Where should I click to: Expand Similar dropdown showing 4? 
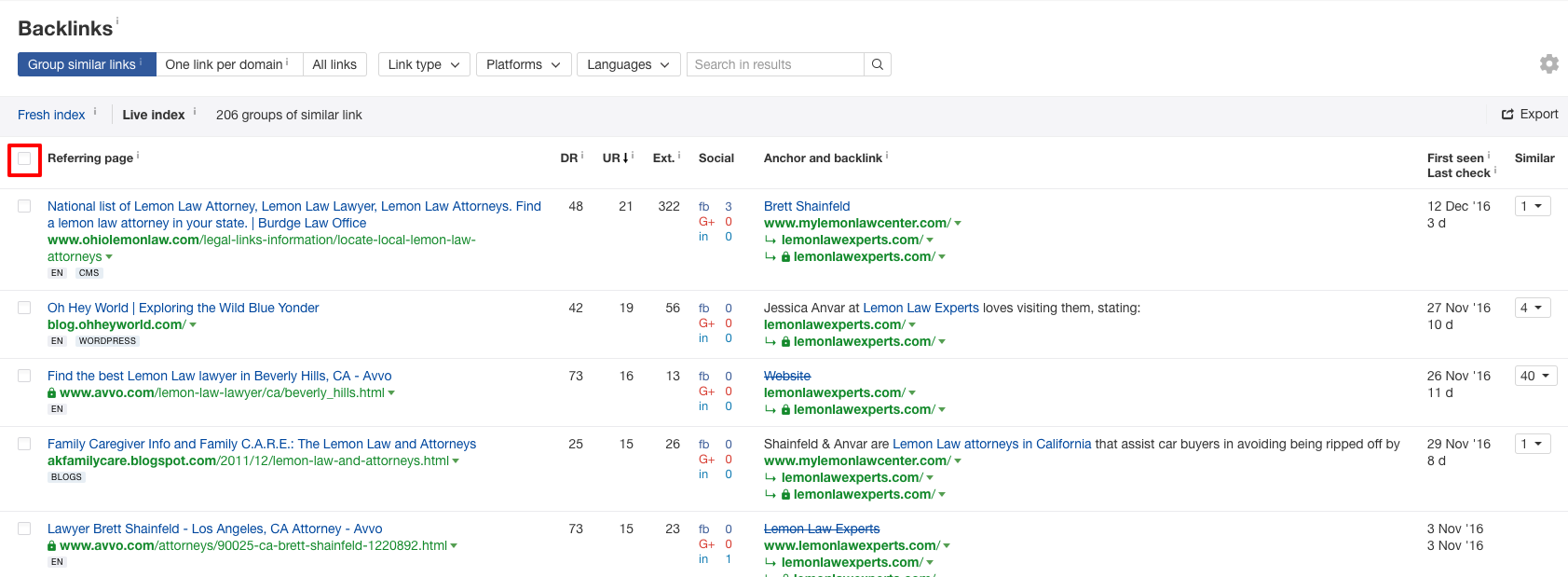(1533, 308)
